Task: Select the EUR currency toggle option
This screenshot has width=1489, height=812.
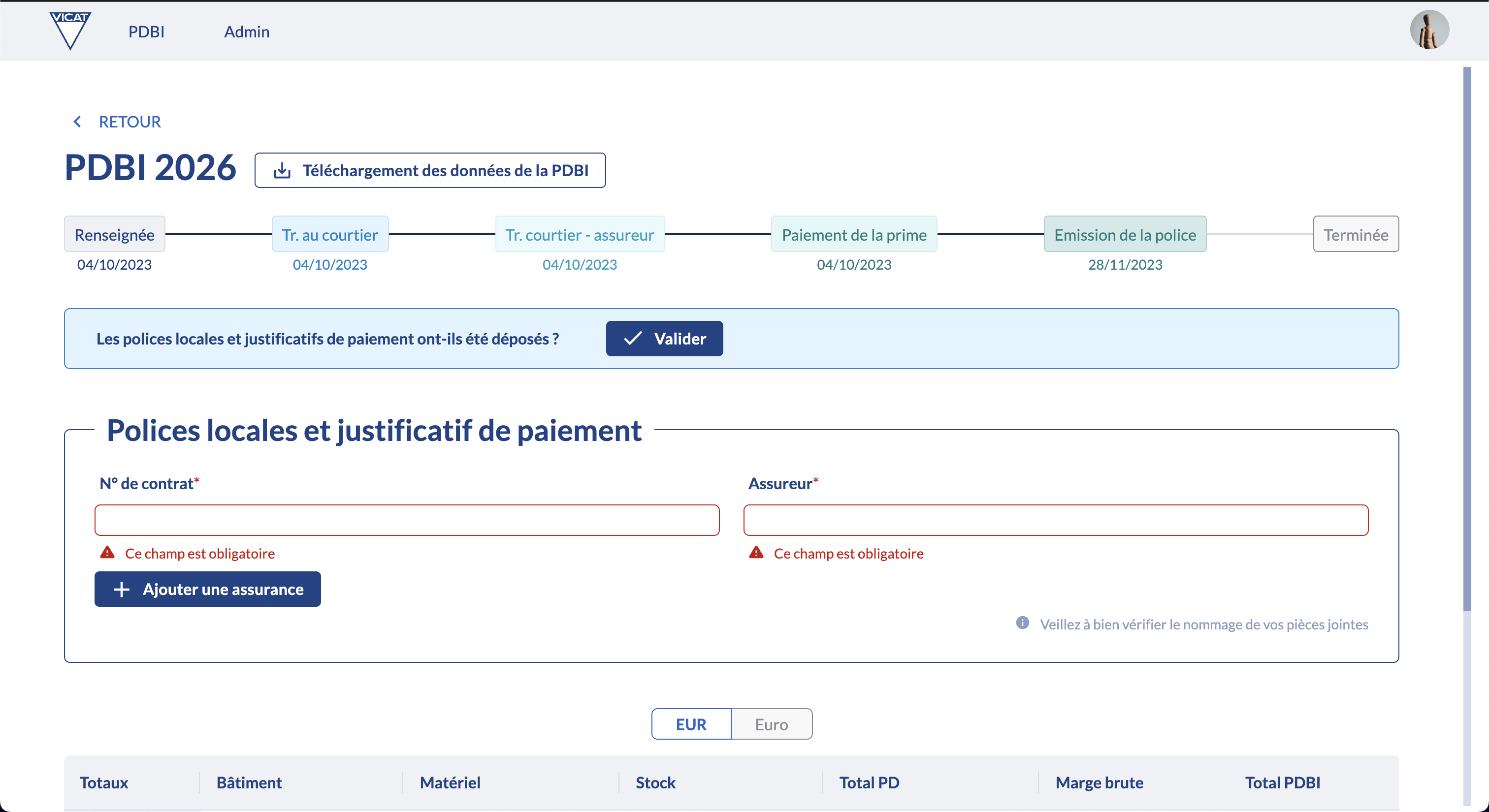Action: 691,724
